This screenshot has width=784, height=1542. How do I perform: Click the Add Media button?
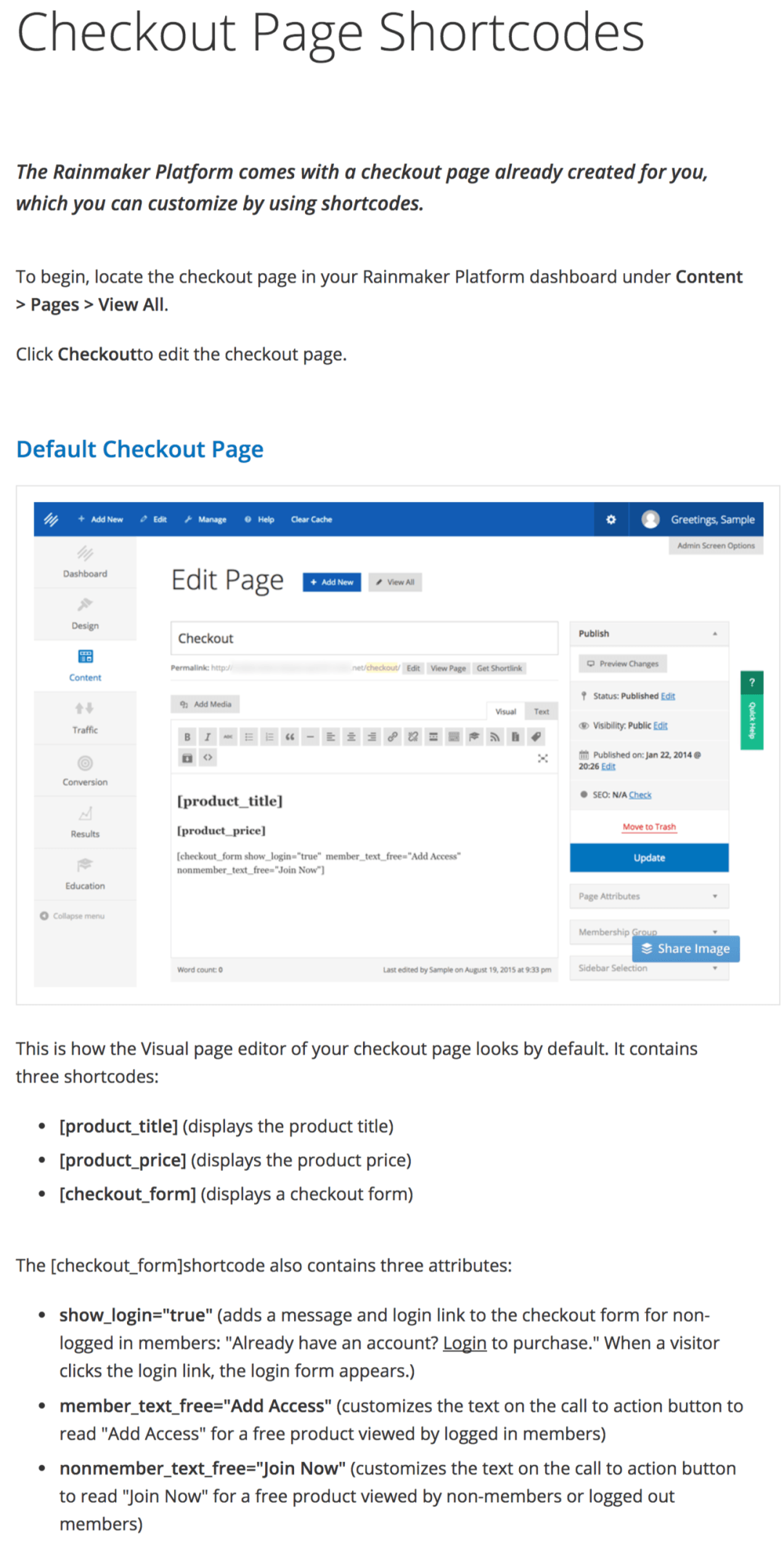tap(205, 704)
